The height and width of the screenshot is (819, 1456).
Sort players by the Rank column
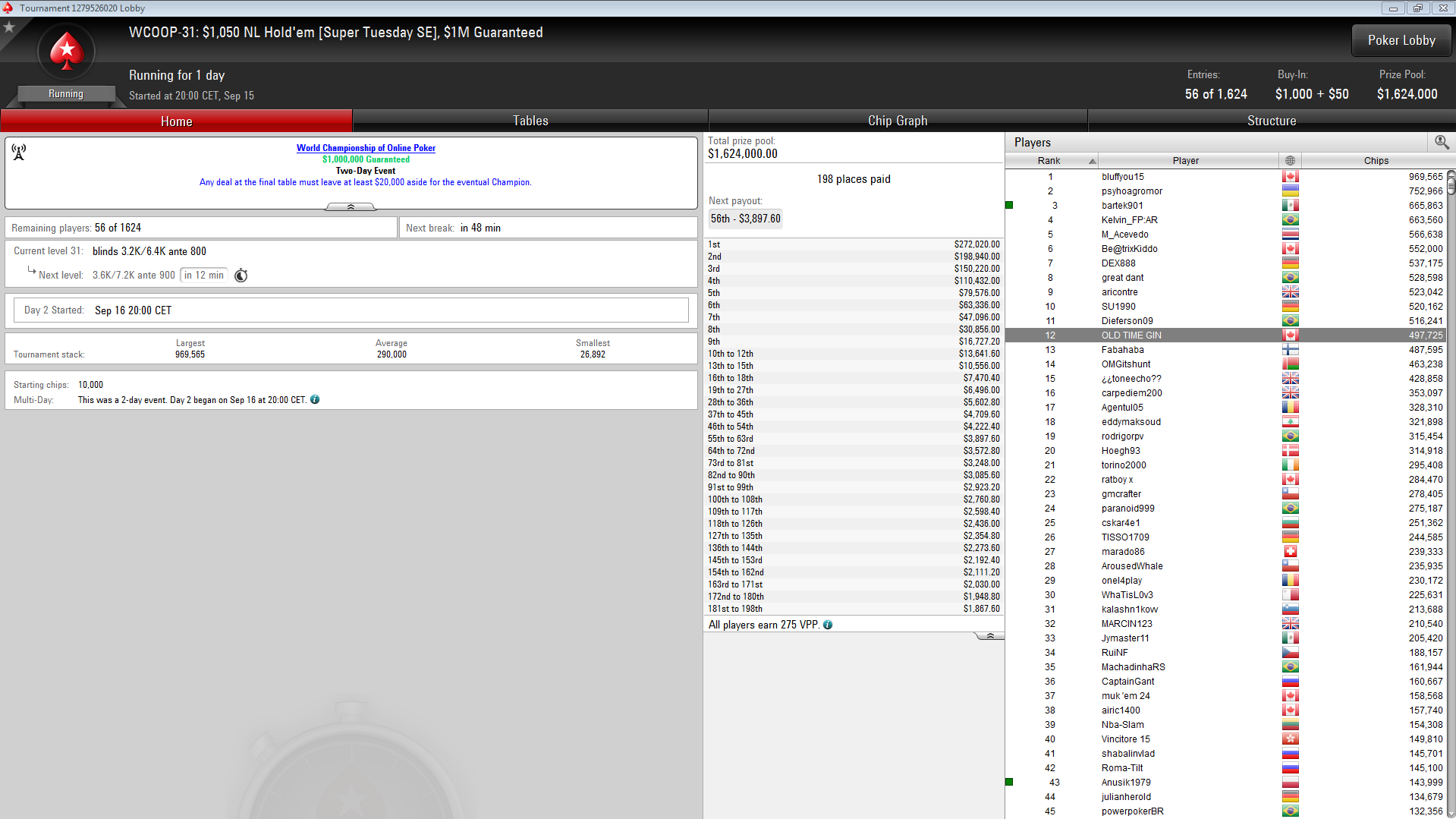tap(1050, 161)
